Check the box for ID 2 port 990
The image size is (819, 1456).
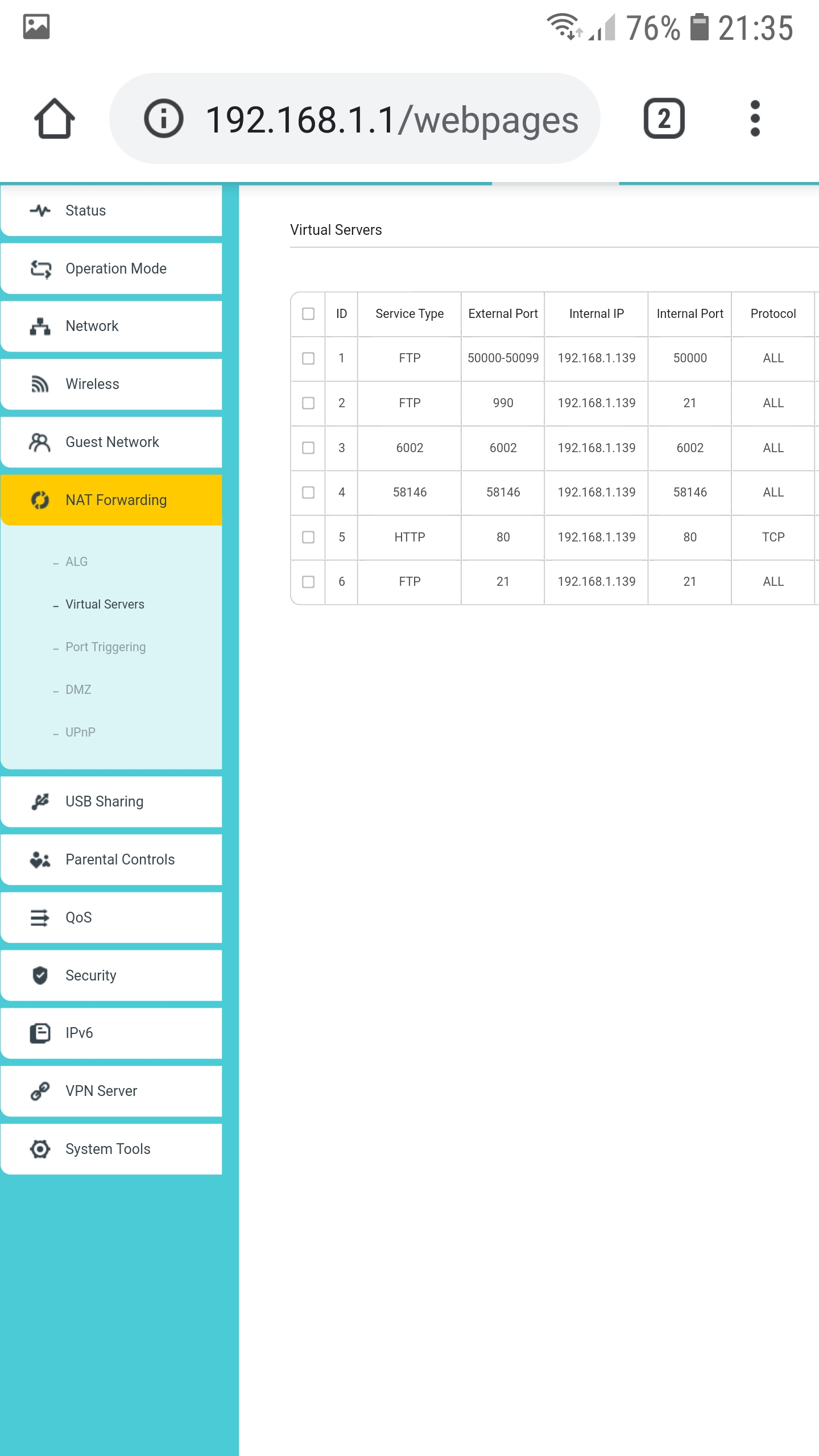(x=308, y=403)
